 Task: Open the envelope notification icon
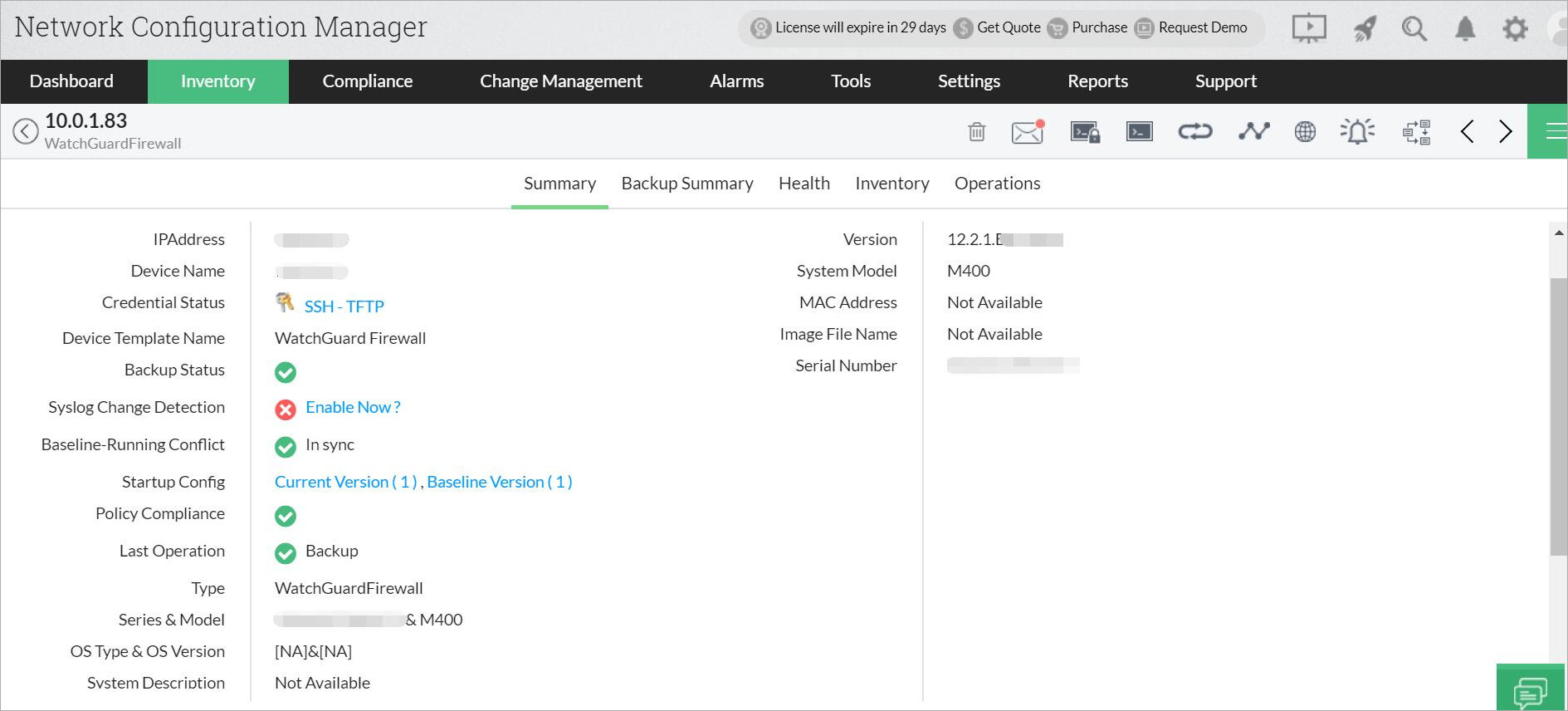(1027, 131)
